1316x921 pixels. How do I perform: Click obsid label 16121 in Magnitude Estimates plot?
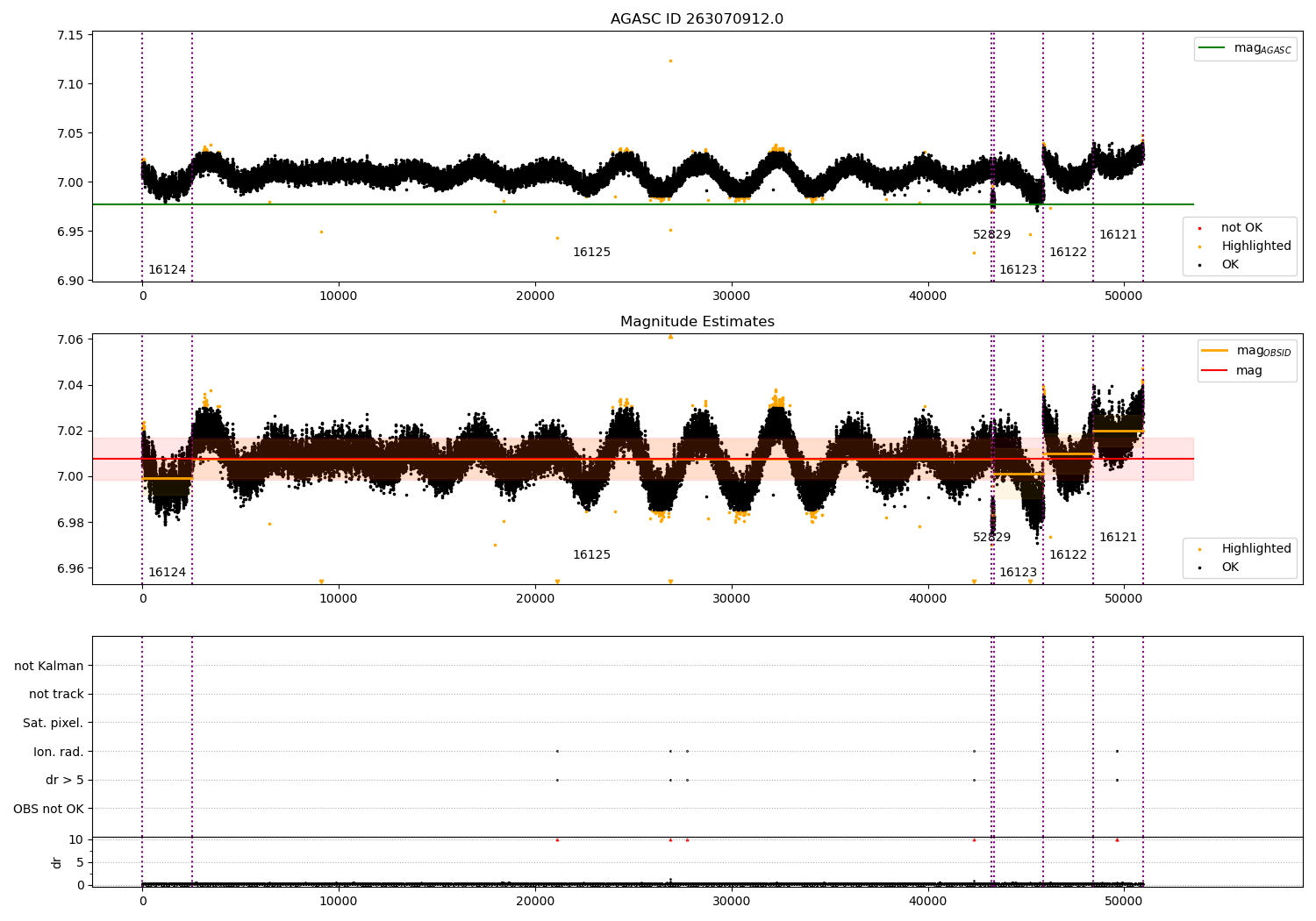tap(1118, 538)
